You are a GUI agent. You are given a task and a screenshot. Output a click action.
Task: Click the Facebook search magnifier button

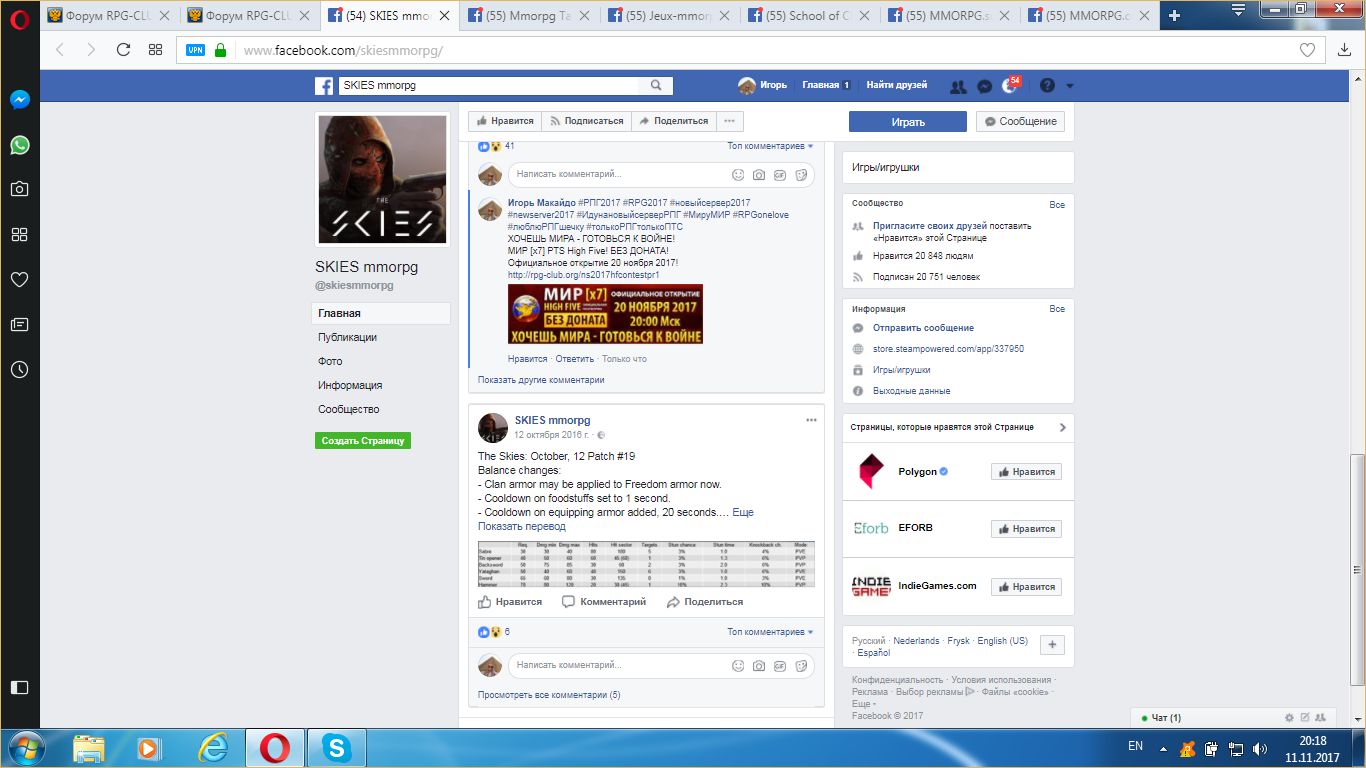point(657,86)
